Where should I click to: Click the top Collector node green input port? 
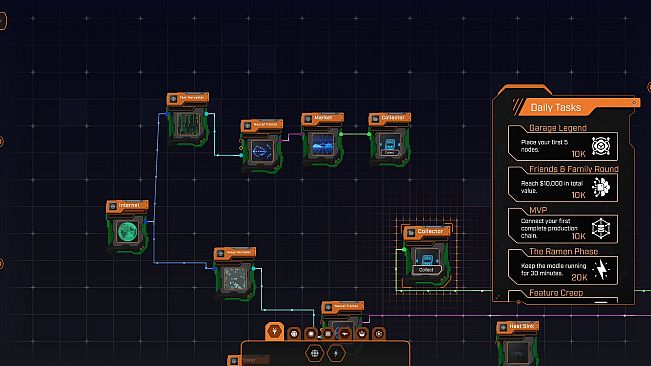369,134
